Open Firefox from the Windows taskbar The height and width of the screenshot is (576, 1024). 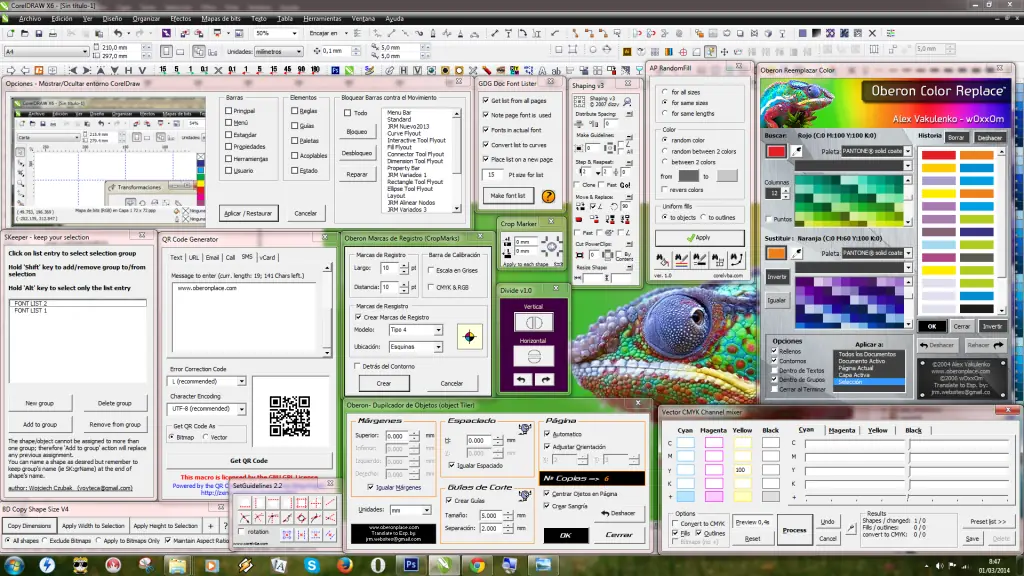[x=344, y=564]
